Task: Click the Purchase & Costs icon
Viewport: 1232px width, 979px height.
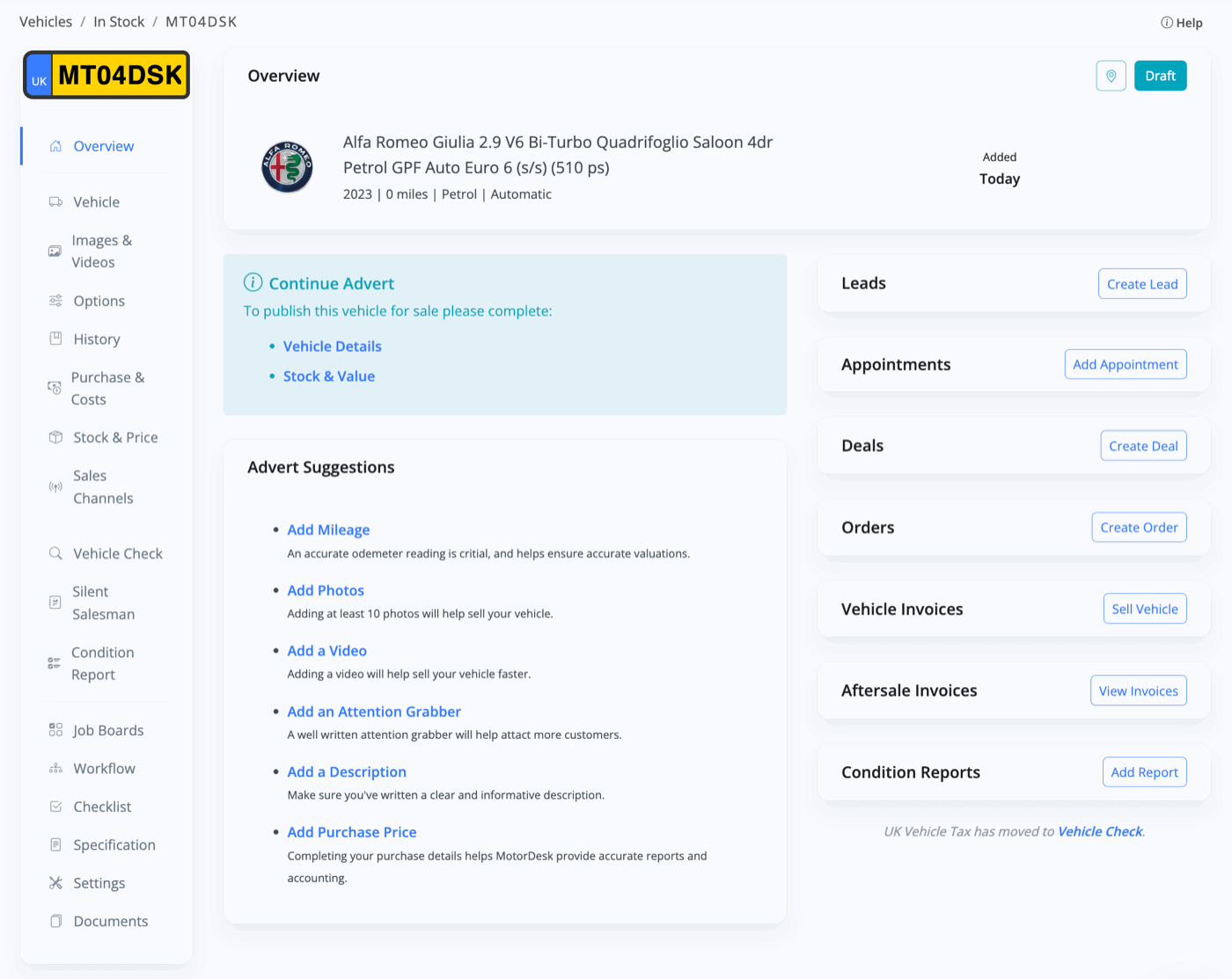Action: (x=54, y=388)
